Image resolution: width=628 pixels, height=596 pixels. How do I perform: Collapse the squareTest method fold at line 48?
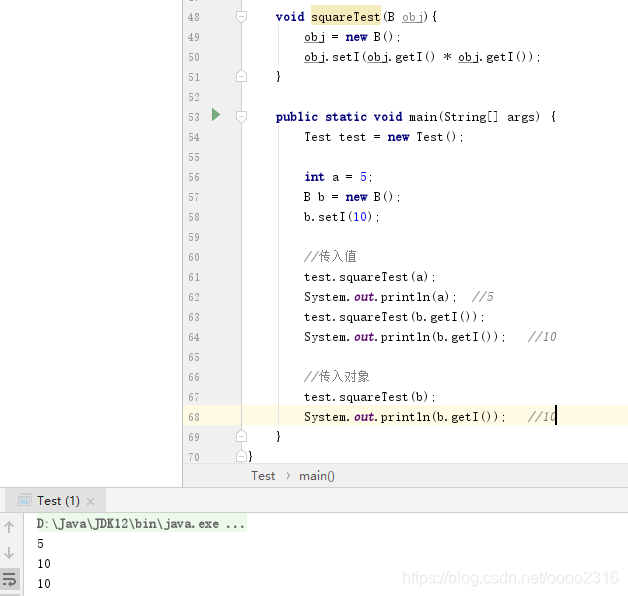pos(241,17)
